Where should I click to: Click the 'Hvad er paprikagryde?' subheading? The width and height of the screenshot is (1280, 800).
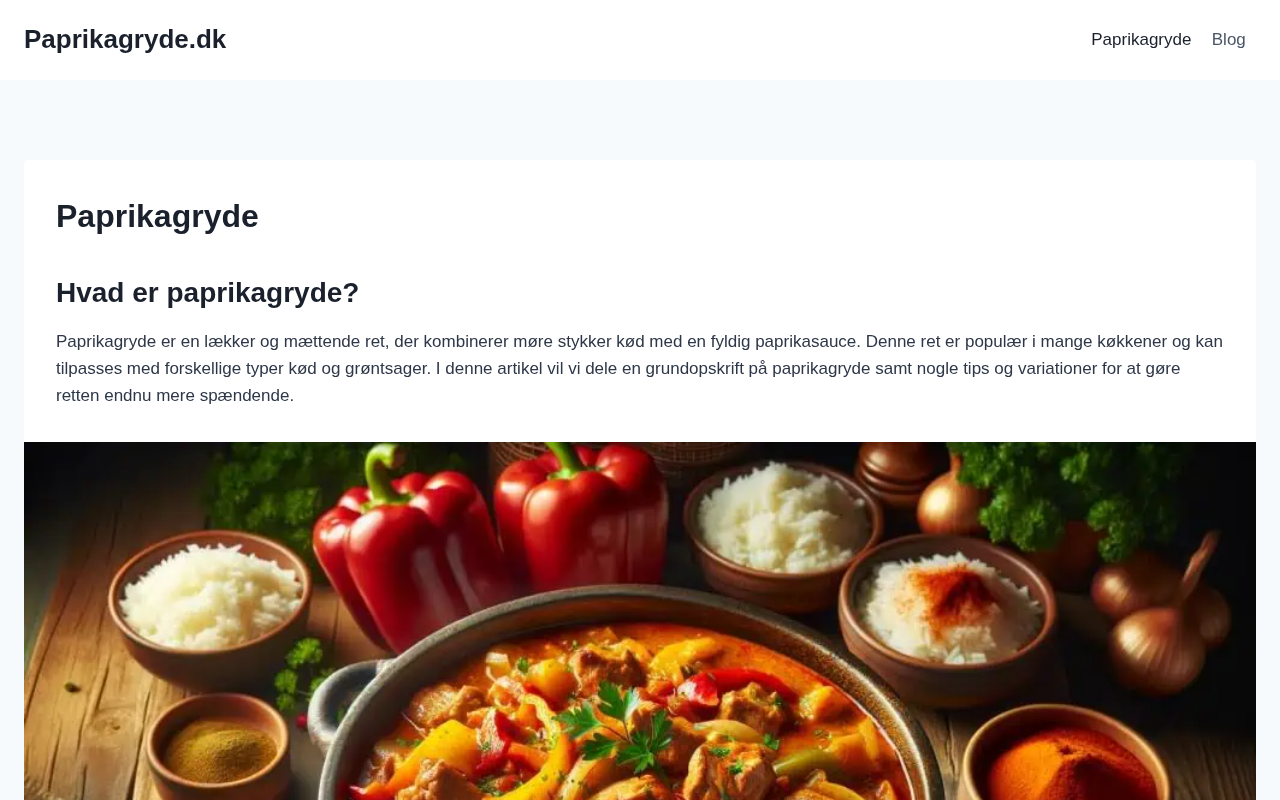207,293
